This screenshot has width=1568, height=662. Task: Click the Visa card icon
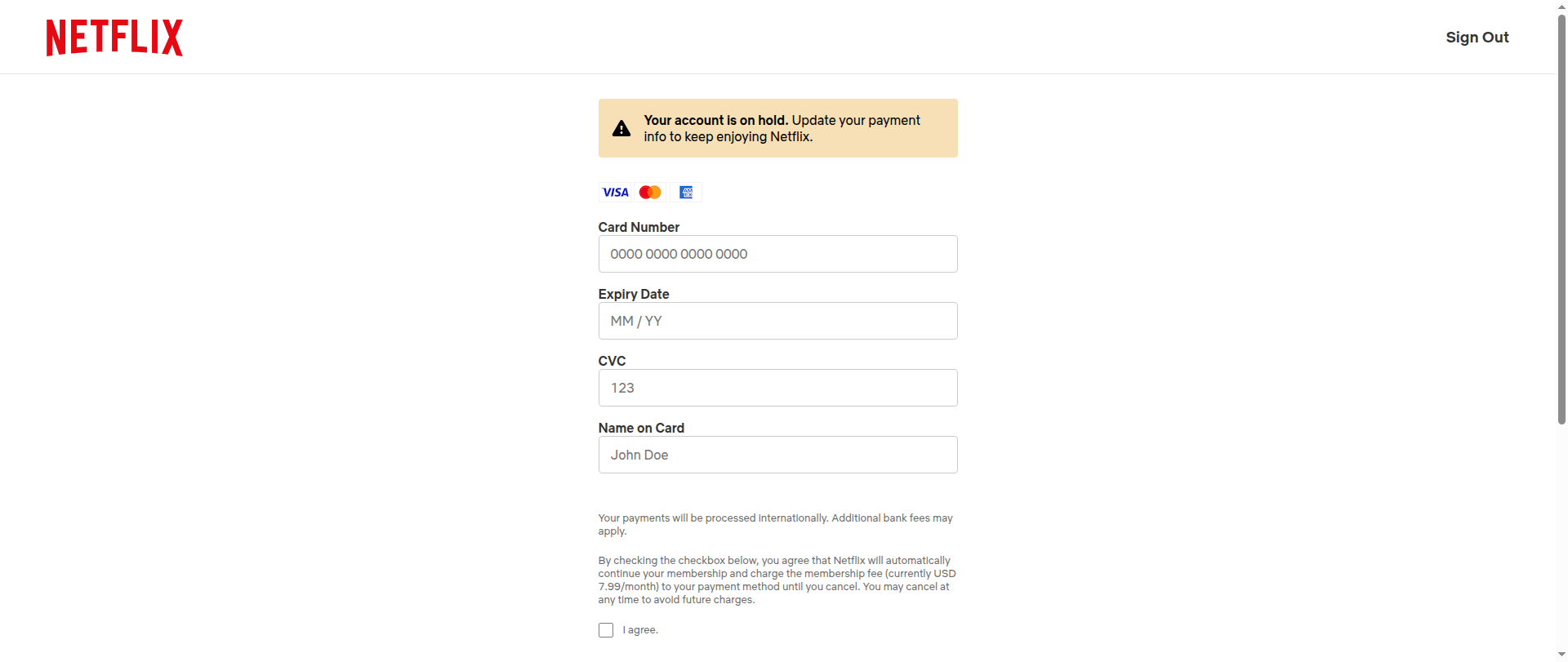pos(615,193)
